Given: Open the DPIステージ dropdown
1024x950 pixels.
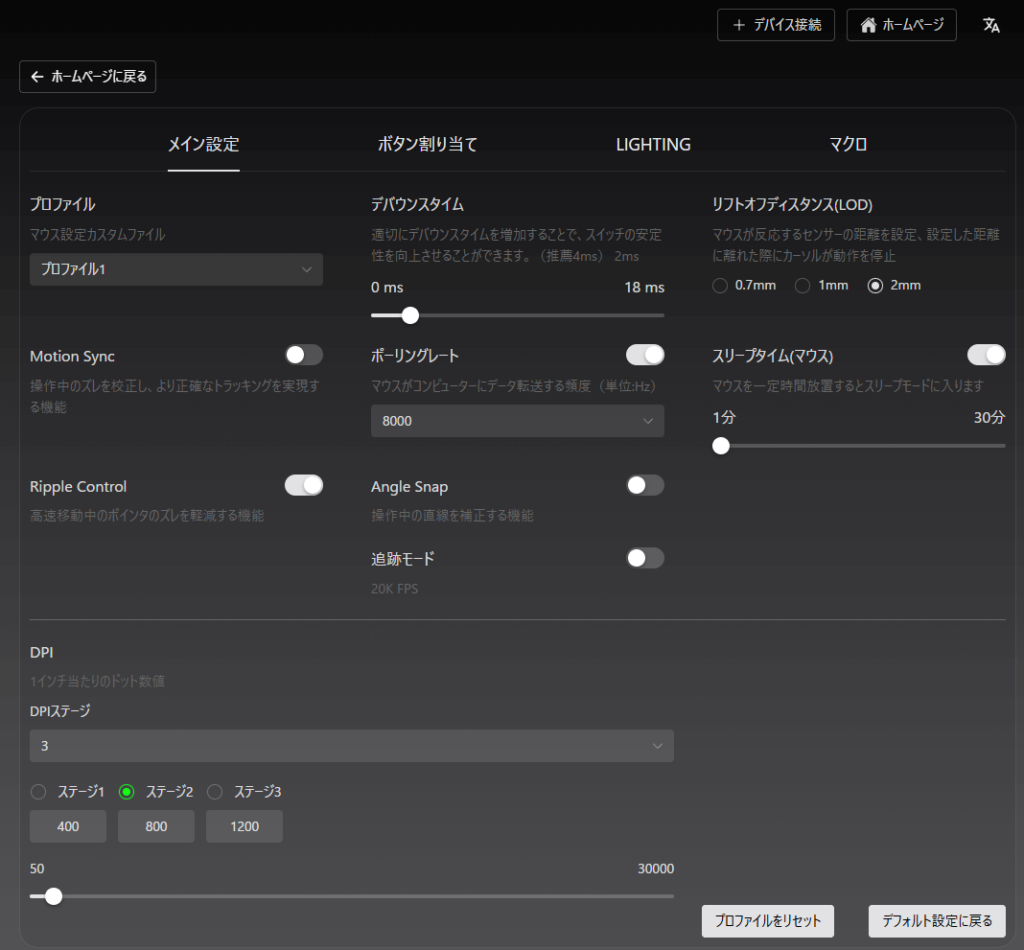Looking at the screenshot, I should pos(351,746).
